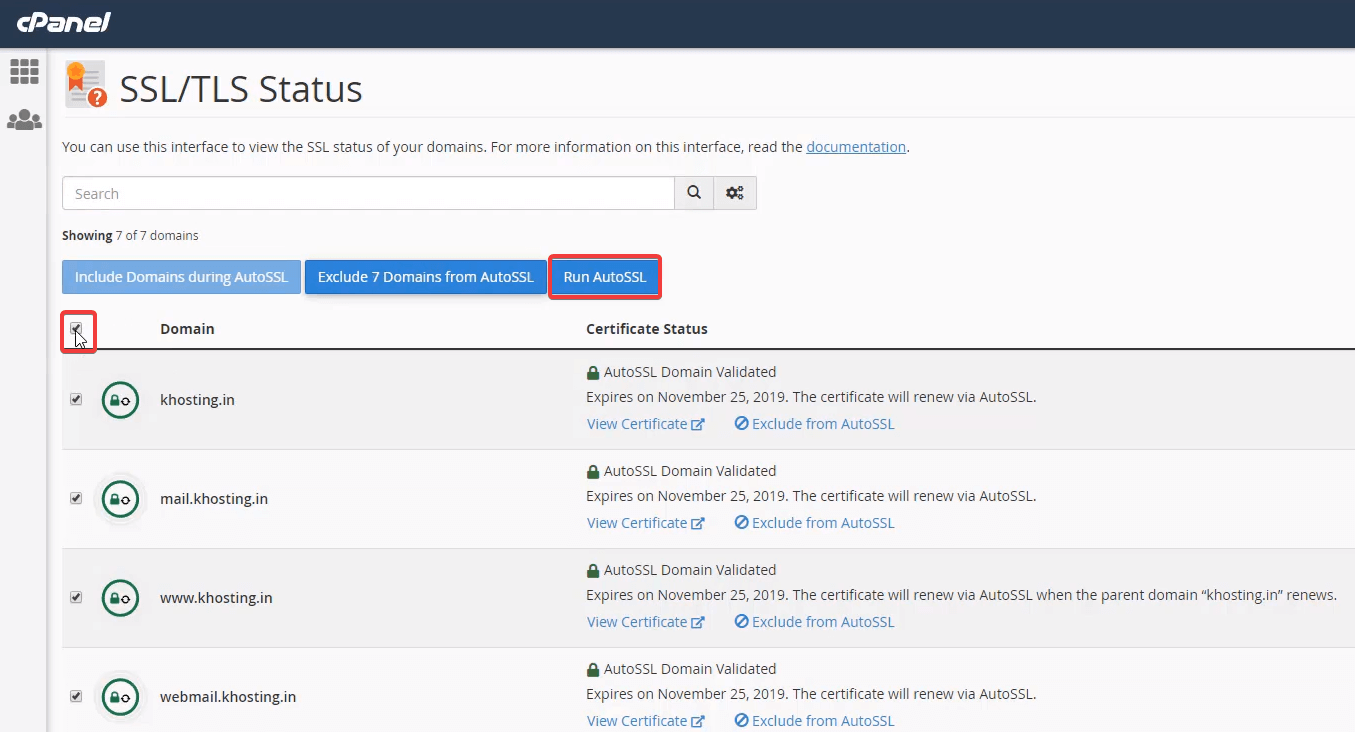This screenshot has height=732, width=1355.
Task: Click the green lock icon beside khosting.in
Action: (x=120, y=399)
